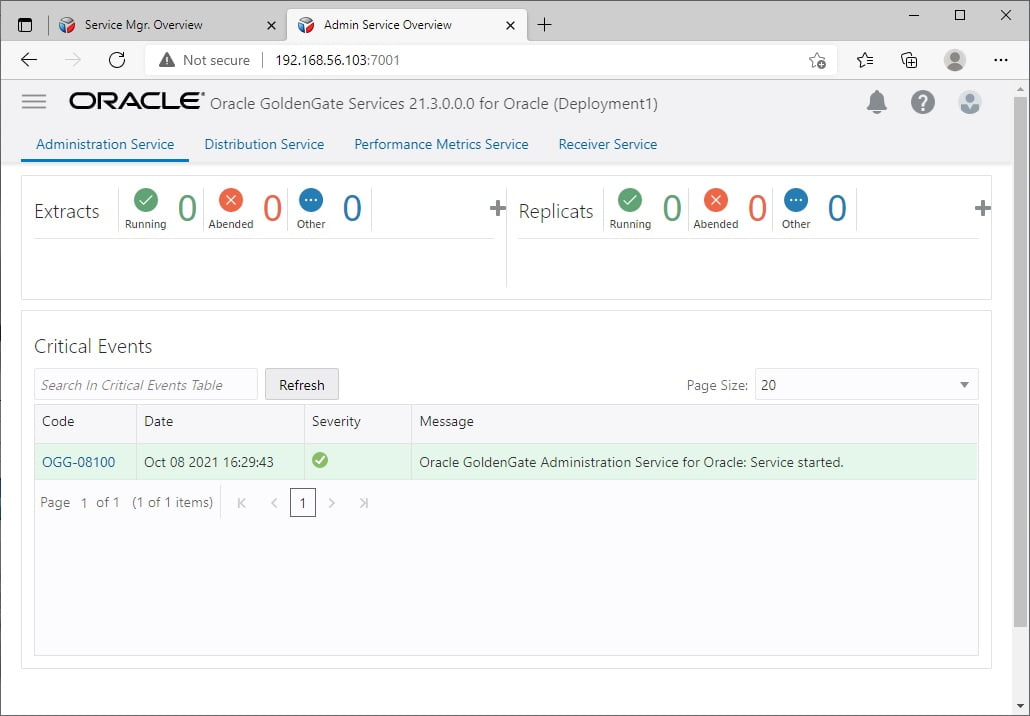Go back with browser back arrow
Screen dimensions: 1030x716
coord(29,60)
